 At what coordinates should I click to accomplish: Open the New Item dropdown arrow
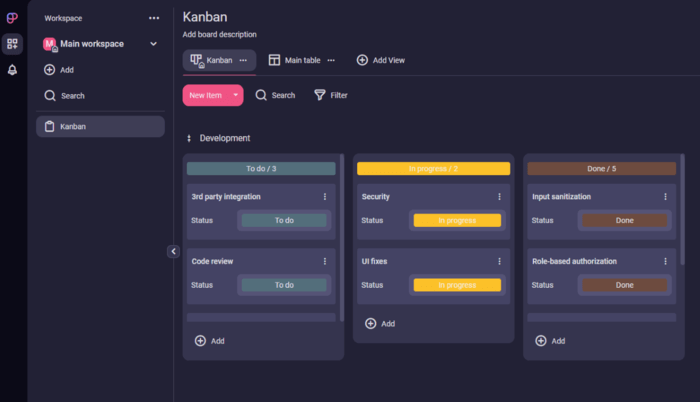(236, 95)
